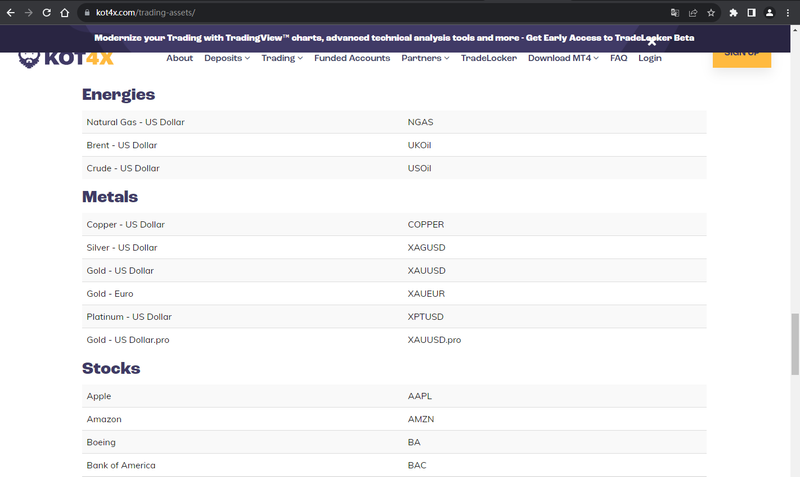Click the Stocks section heading
800x477 pixels.
pyautogui.click(x=111, y=368)
